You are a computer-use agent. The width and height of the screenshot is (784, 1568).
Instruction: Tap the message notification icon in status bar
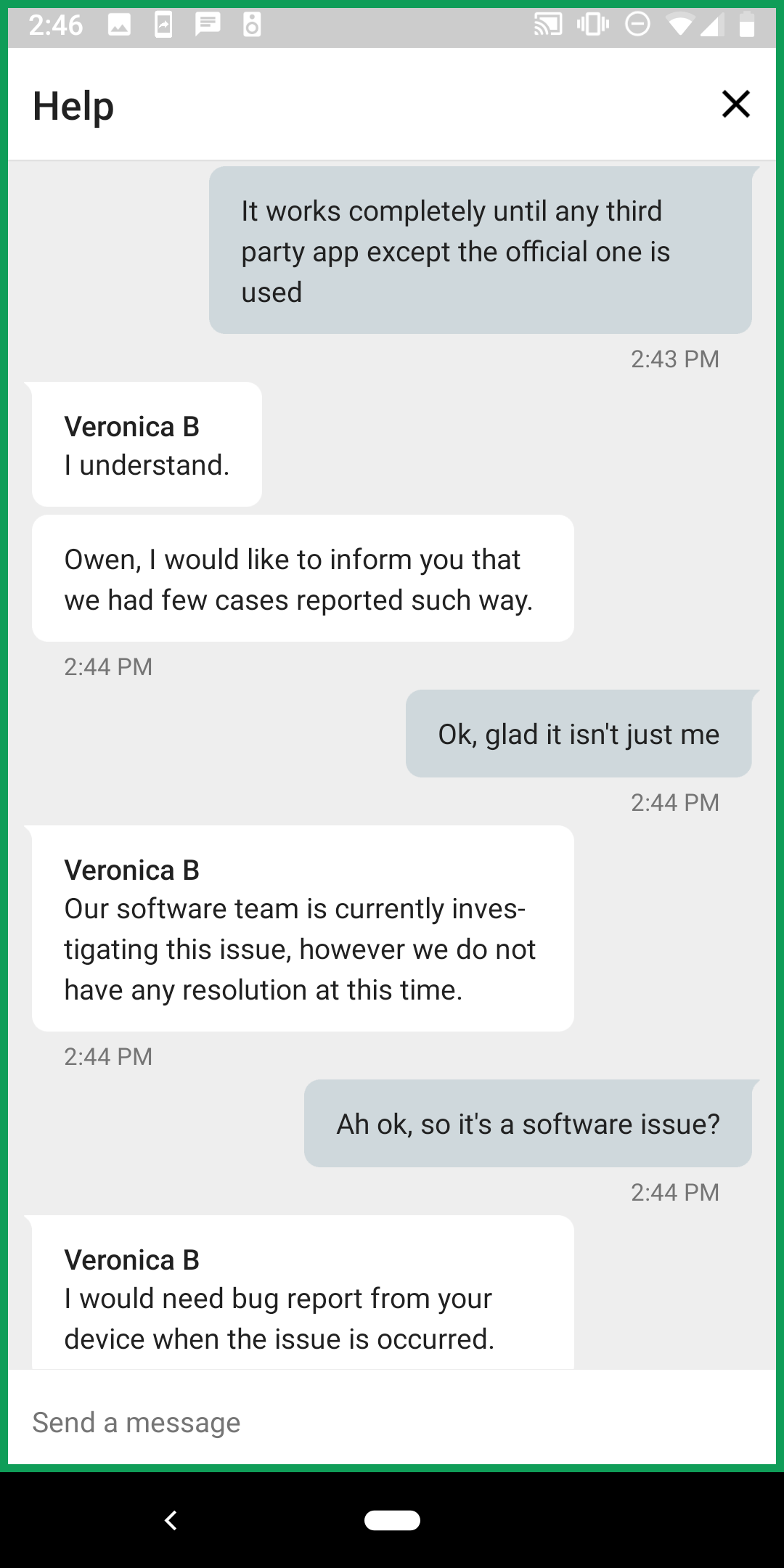click(x=208, y=25)
